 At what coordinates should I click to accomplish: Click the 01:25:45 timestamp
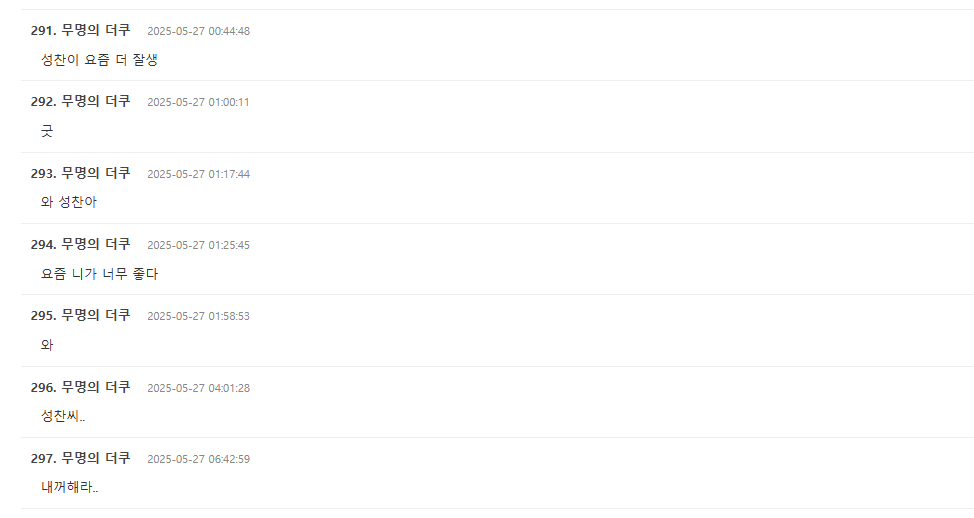pos(198,245)
